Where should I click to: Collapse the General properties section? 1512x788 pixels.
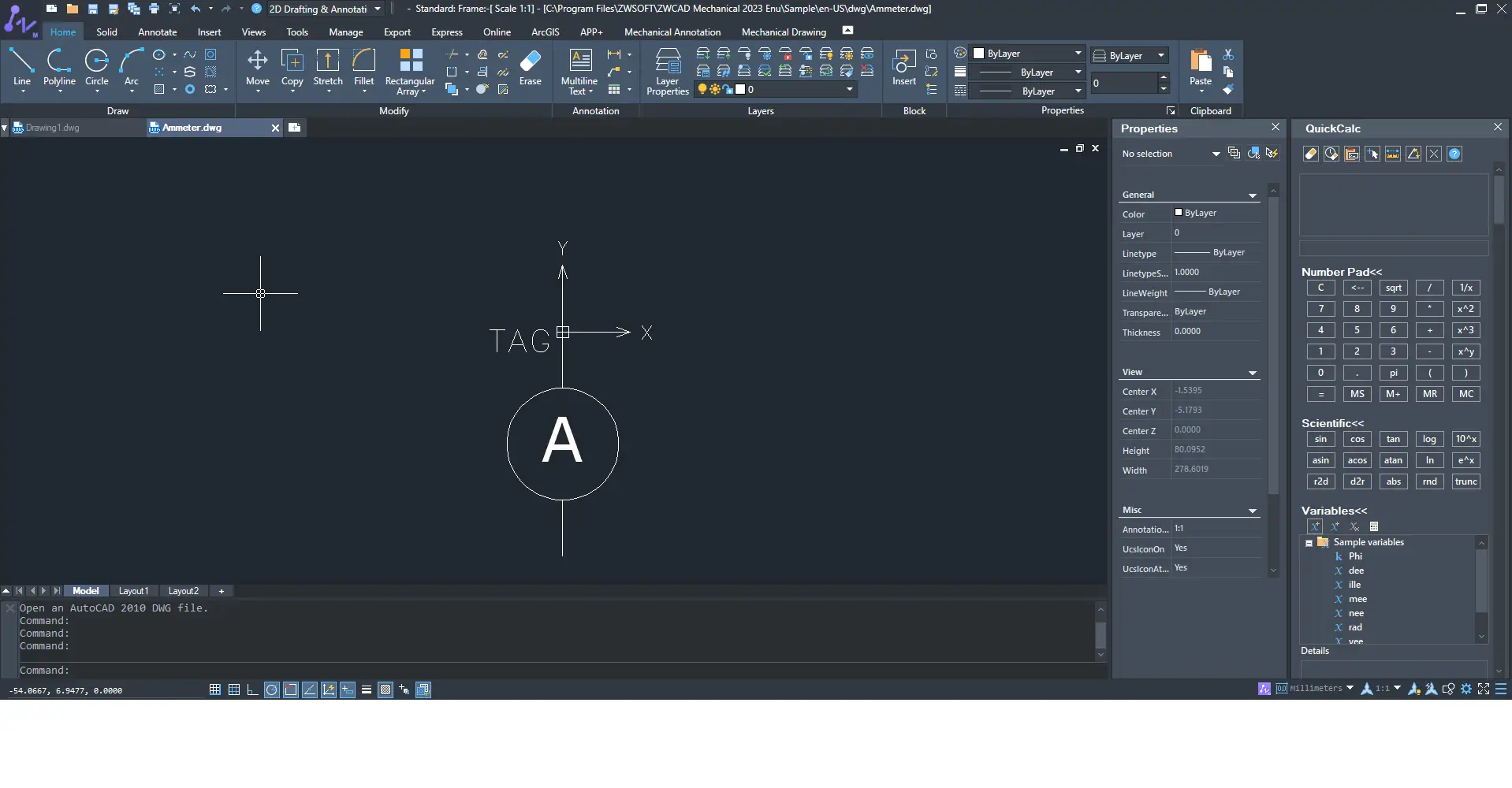click(x=1252, y=195)
